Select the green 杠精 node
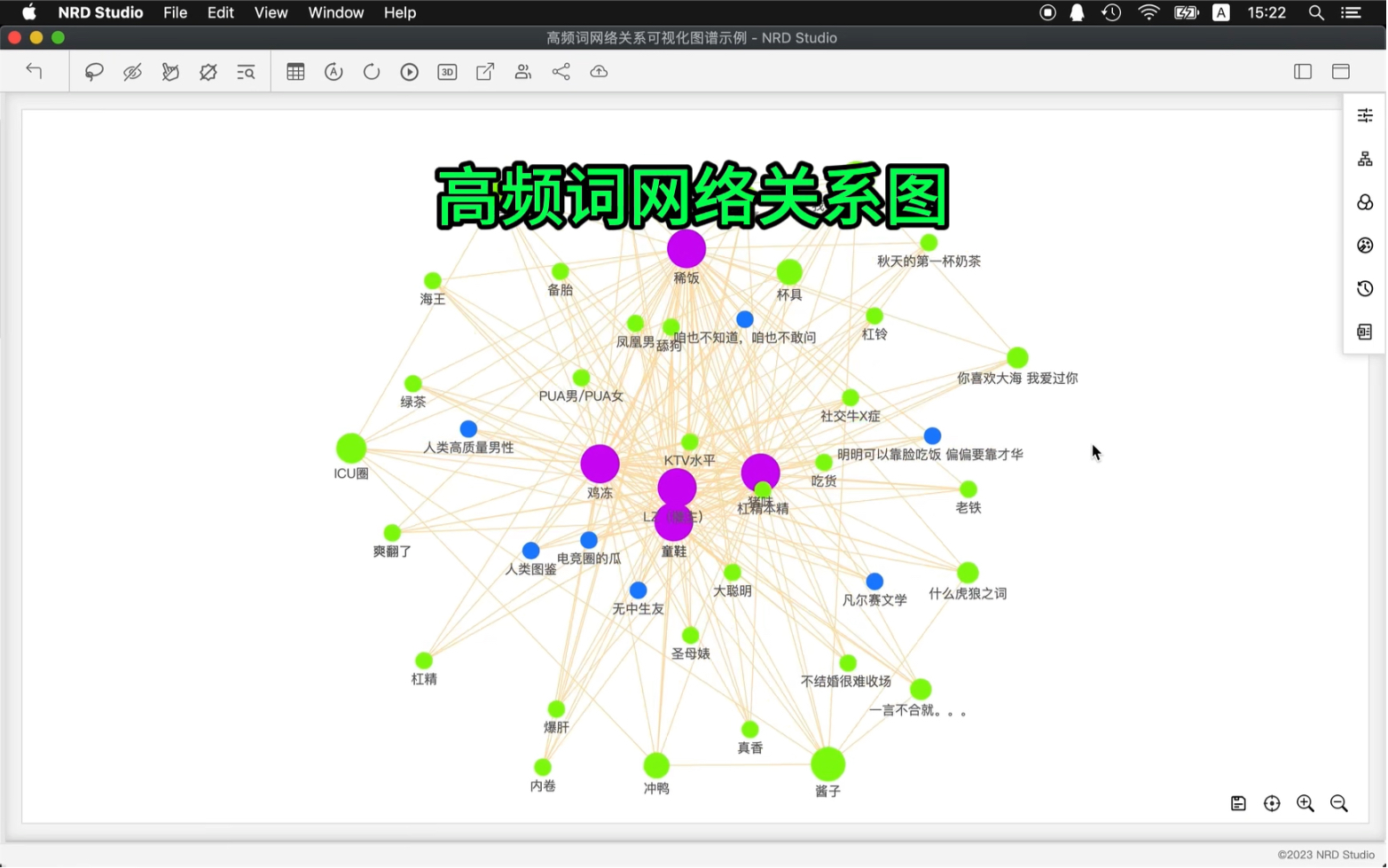 click(424, 661)
